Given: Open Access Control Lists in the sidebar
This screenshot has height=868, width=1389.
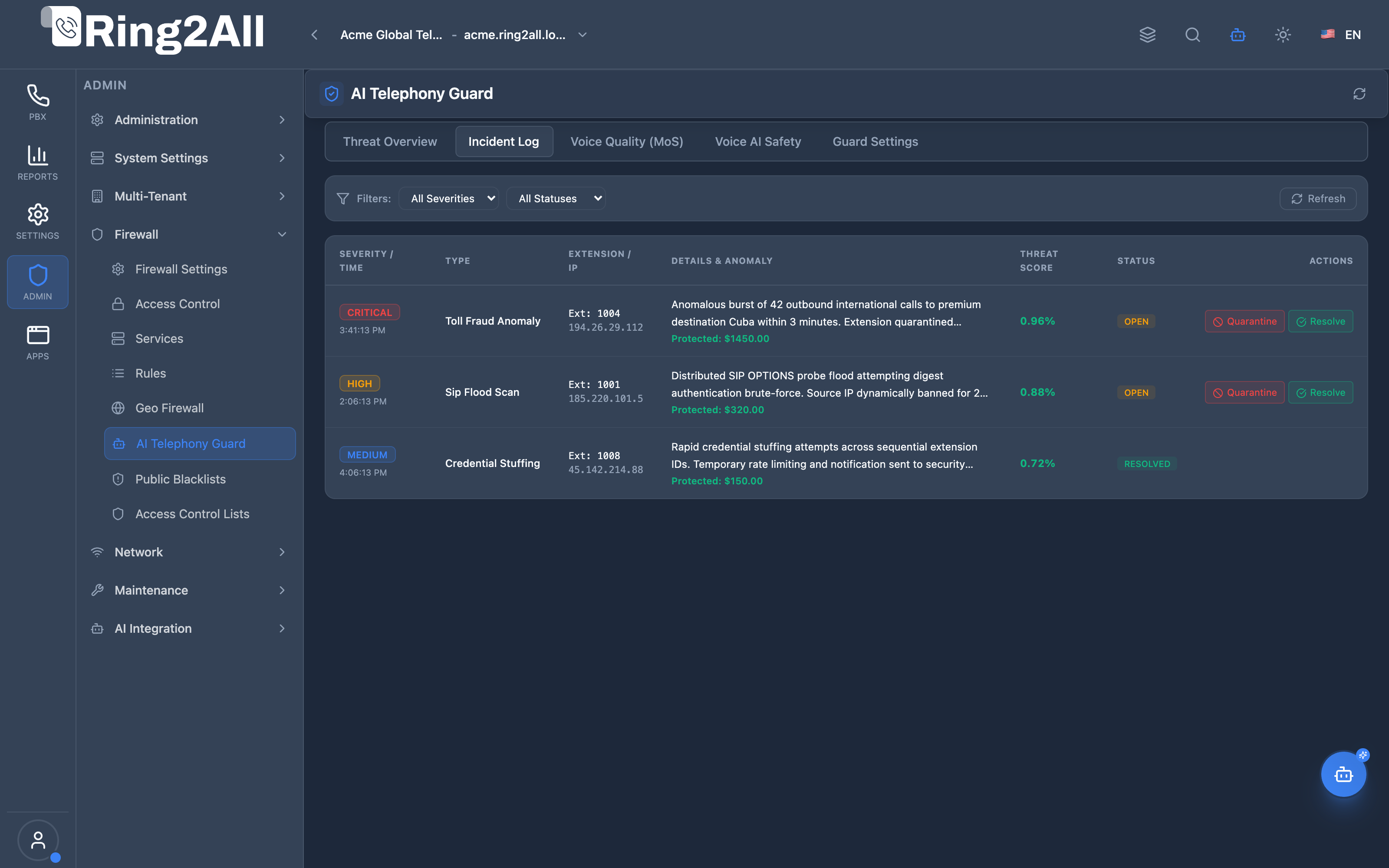Looking at the screenshot, I should pos(200,514).
